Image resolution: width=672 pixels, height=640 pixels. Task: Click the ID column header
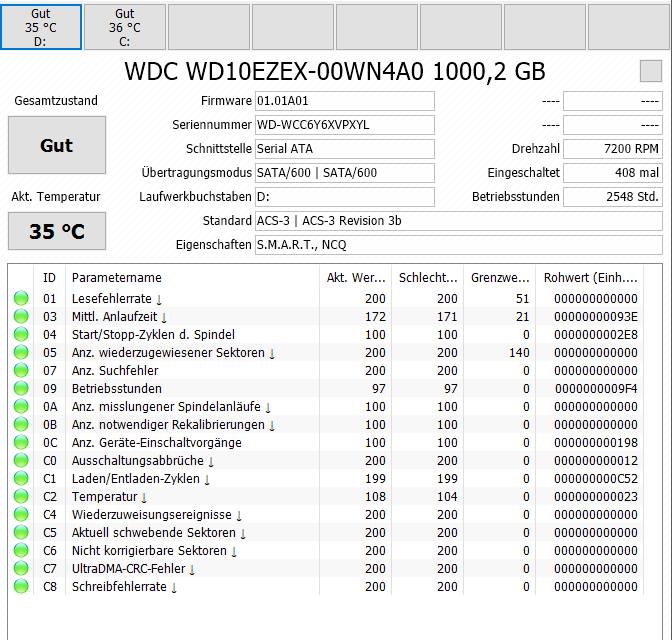[x=49, y=278]
